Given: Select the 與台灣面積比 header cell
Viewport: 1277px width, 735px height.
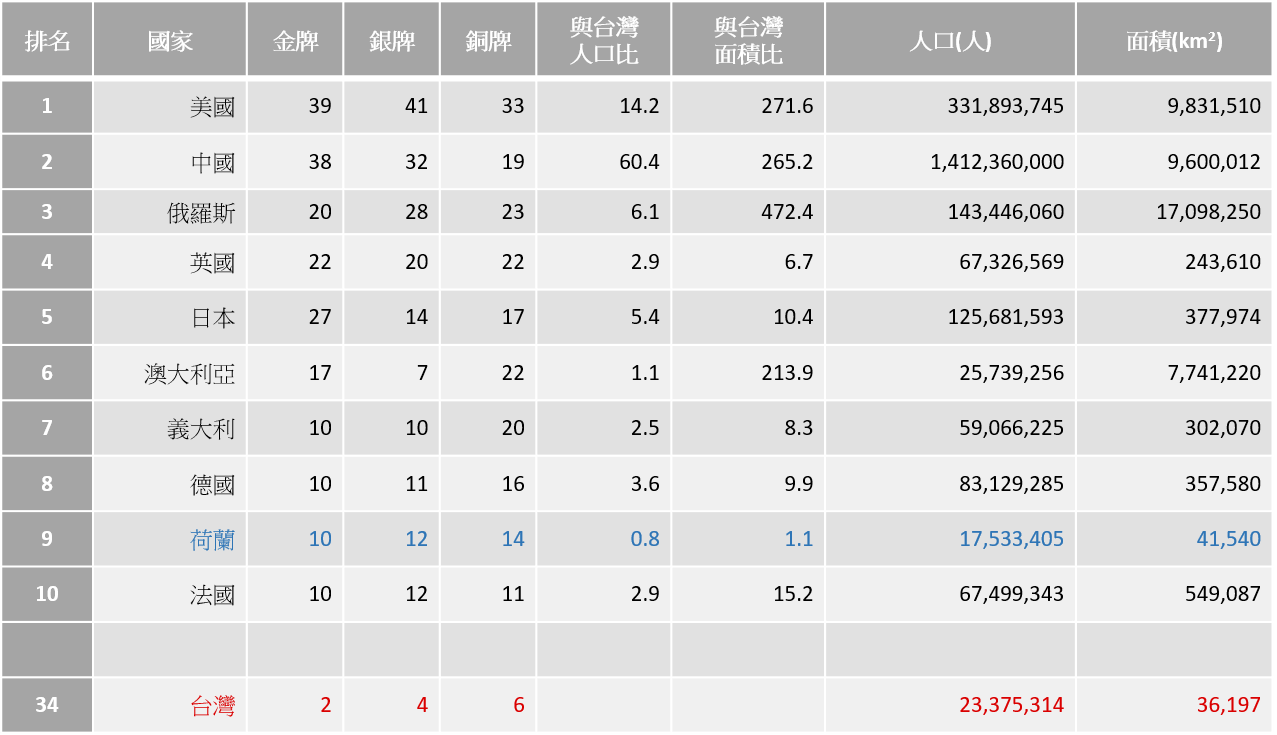Looking at the screenshot, I should [748, 41].
